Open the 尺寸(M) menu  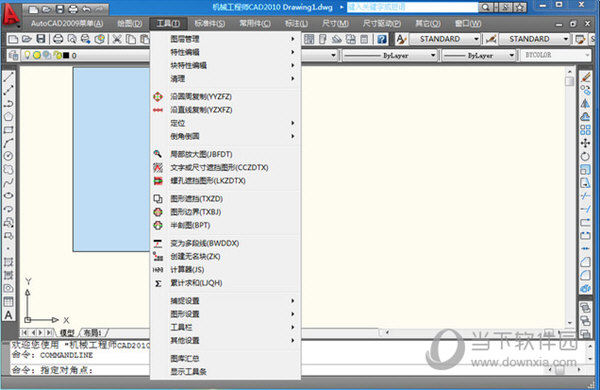[x=335, y=23]
